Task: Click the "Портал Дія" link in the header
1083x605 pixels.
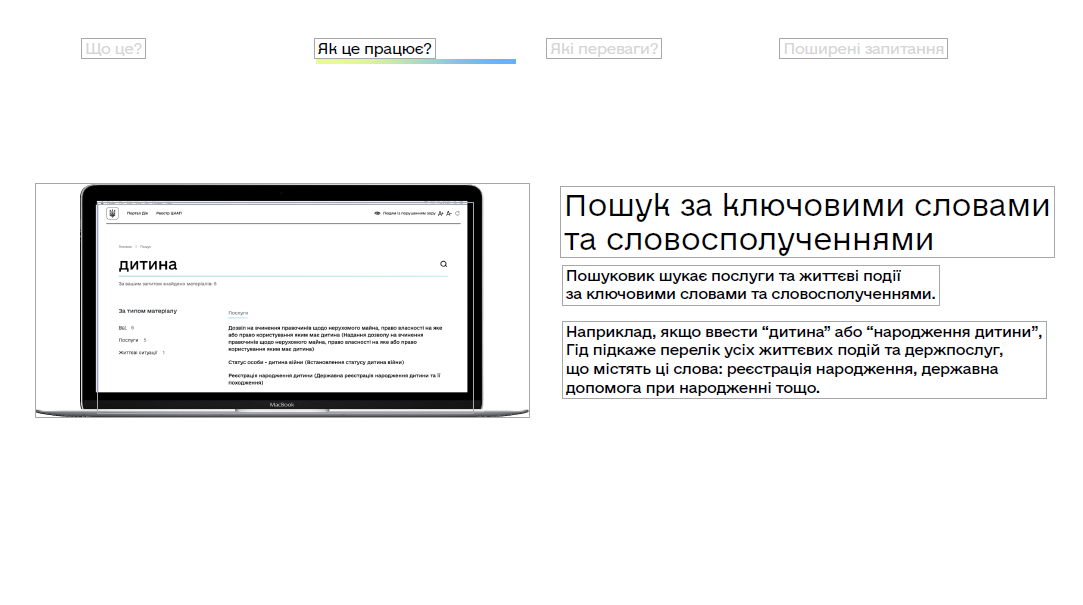Action: click(x=136, y=214)
